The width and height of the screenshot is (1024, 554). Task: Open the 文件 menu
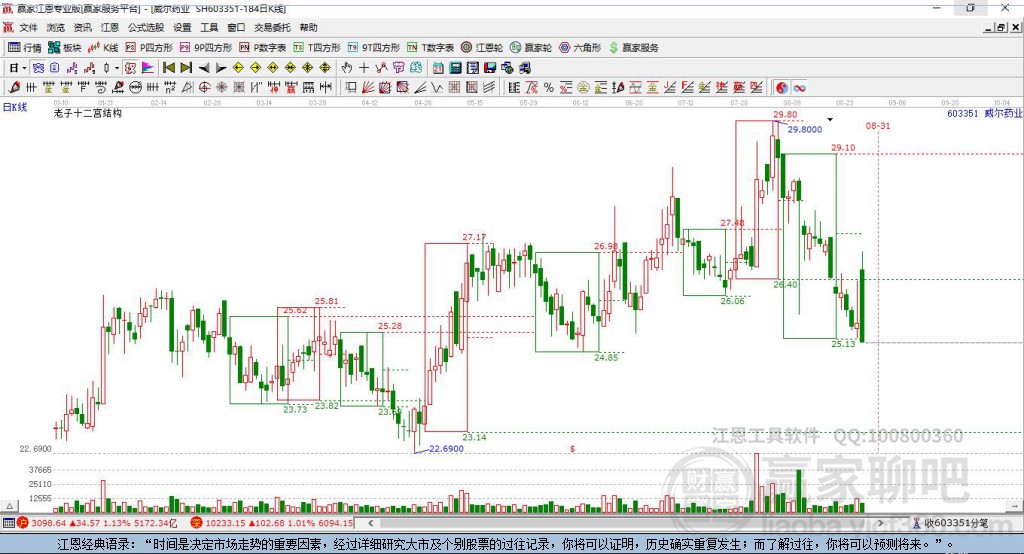click(x=28, y=27)
